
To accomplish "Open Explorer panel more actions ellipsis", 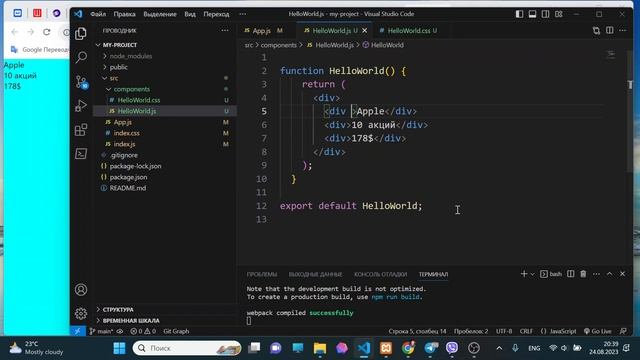I will (x=225, y=30).
